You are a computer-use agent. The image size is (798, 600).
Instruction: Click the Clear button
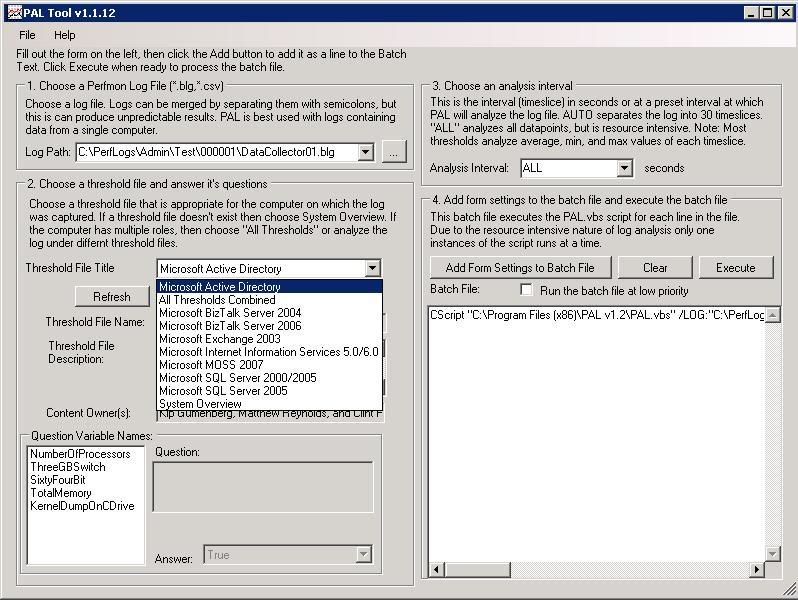(655, 268)
